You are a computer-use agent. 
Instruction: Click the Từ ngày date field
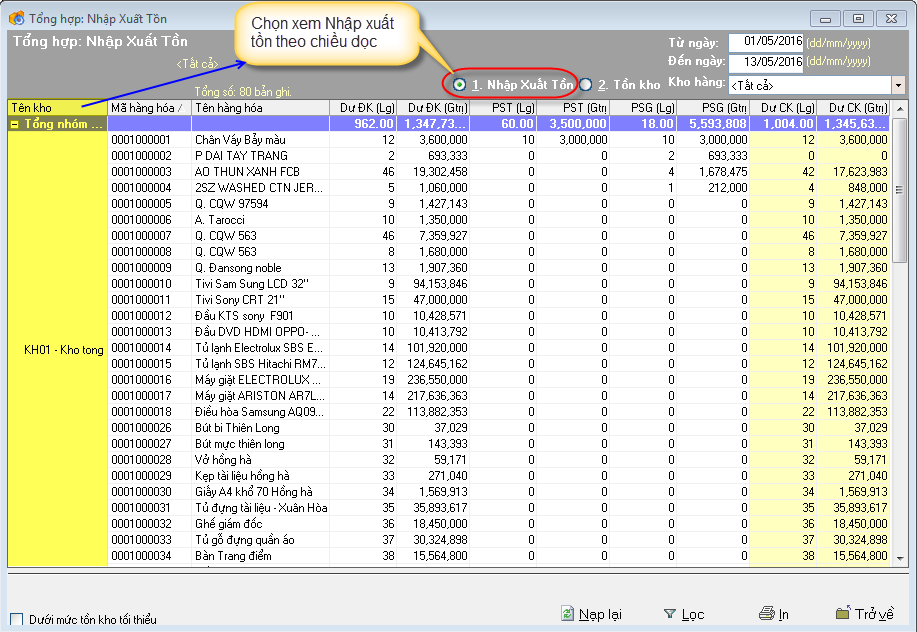point(766,42)
